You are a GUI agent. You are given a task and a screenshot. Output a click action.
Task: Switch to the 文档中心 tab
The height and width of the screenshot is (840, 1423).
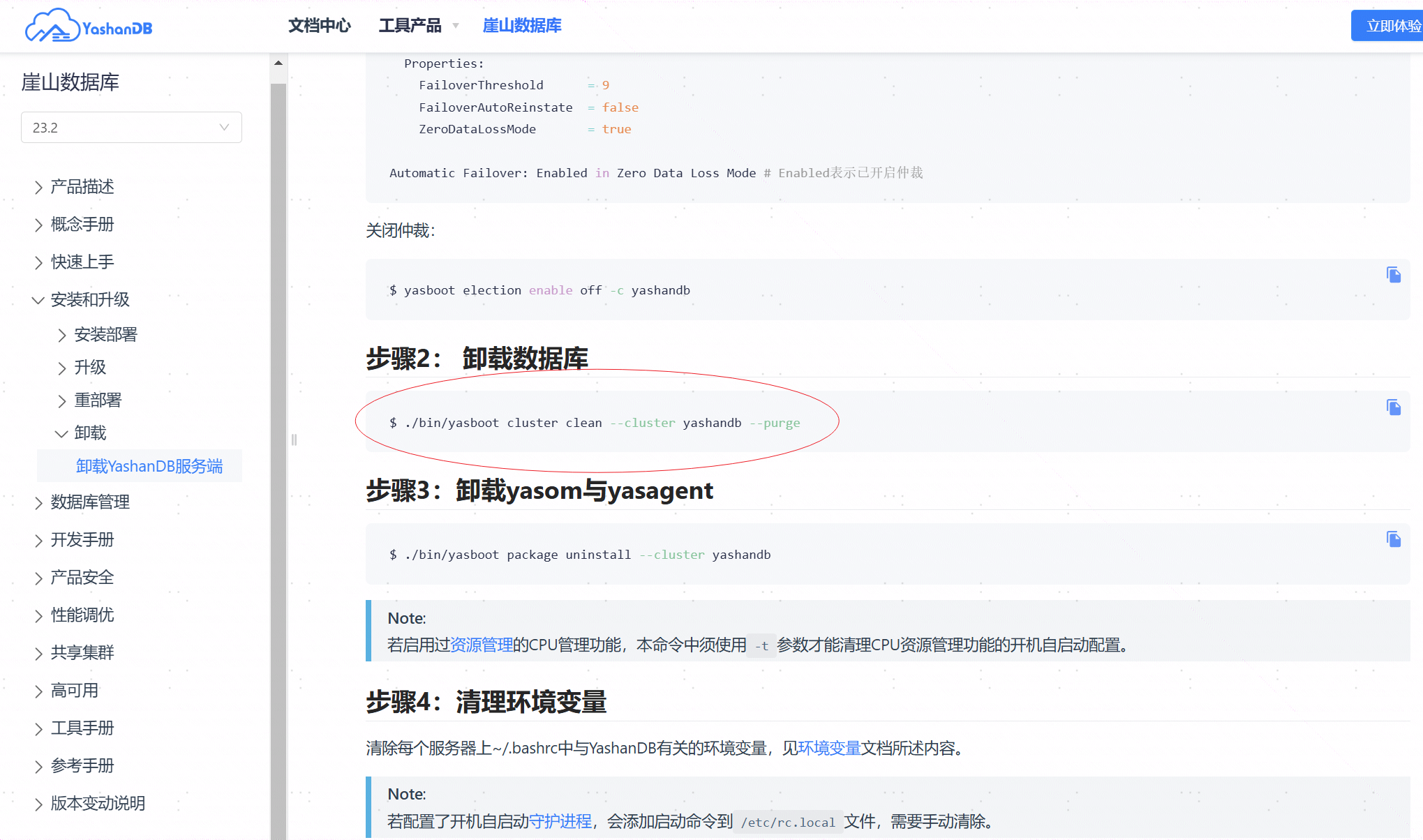[x=319, y=25]
